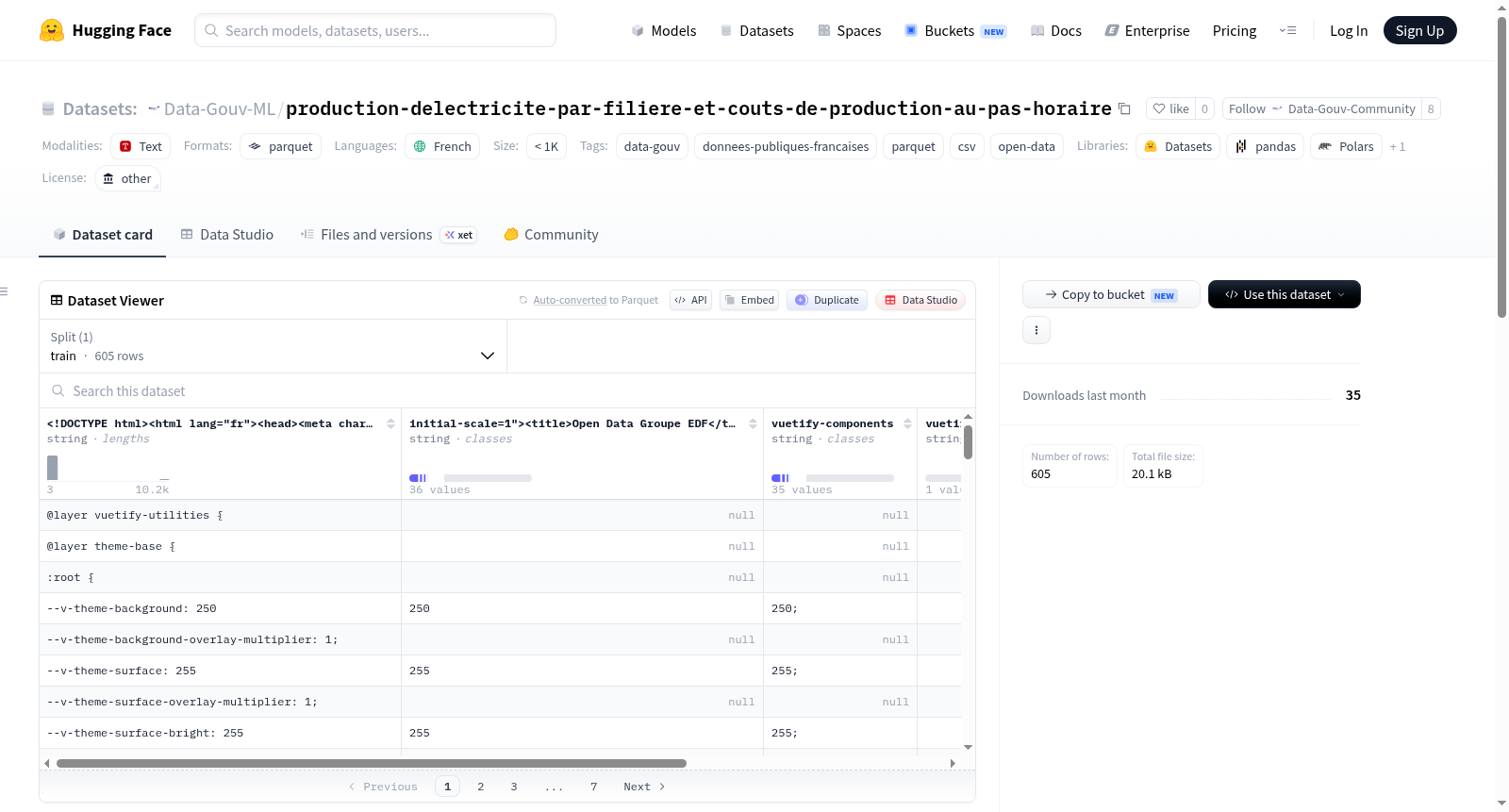Click the donnees-publiques-francaises tag
The width and height of the screenshot is (1509, 812).
[786, 146]
